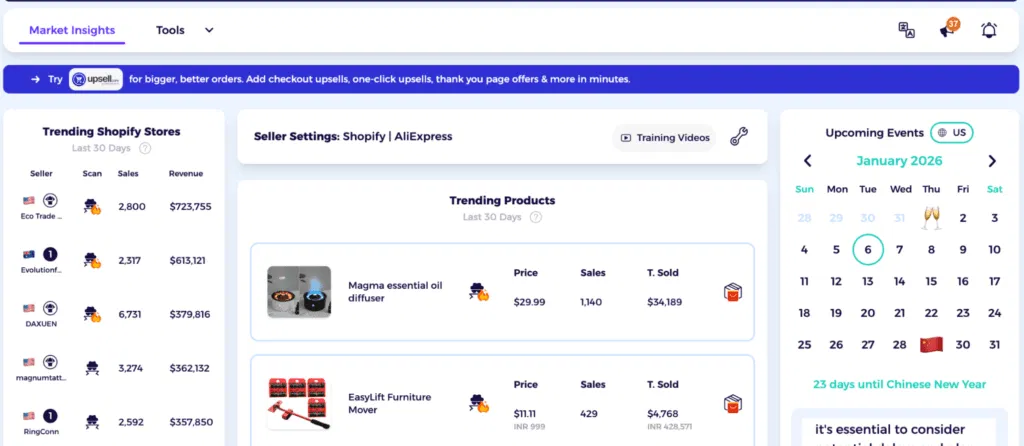Click sales value 6,731
1024x446 pixels.
pyautogui.click(x=131, y=314)
